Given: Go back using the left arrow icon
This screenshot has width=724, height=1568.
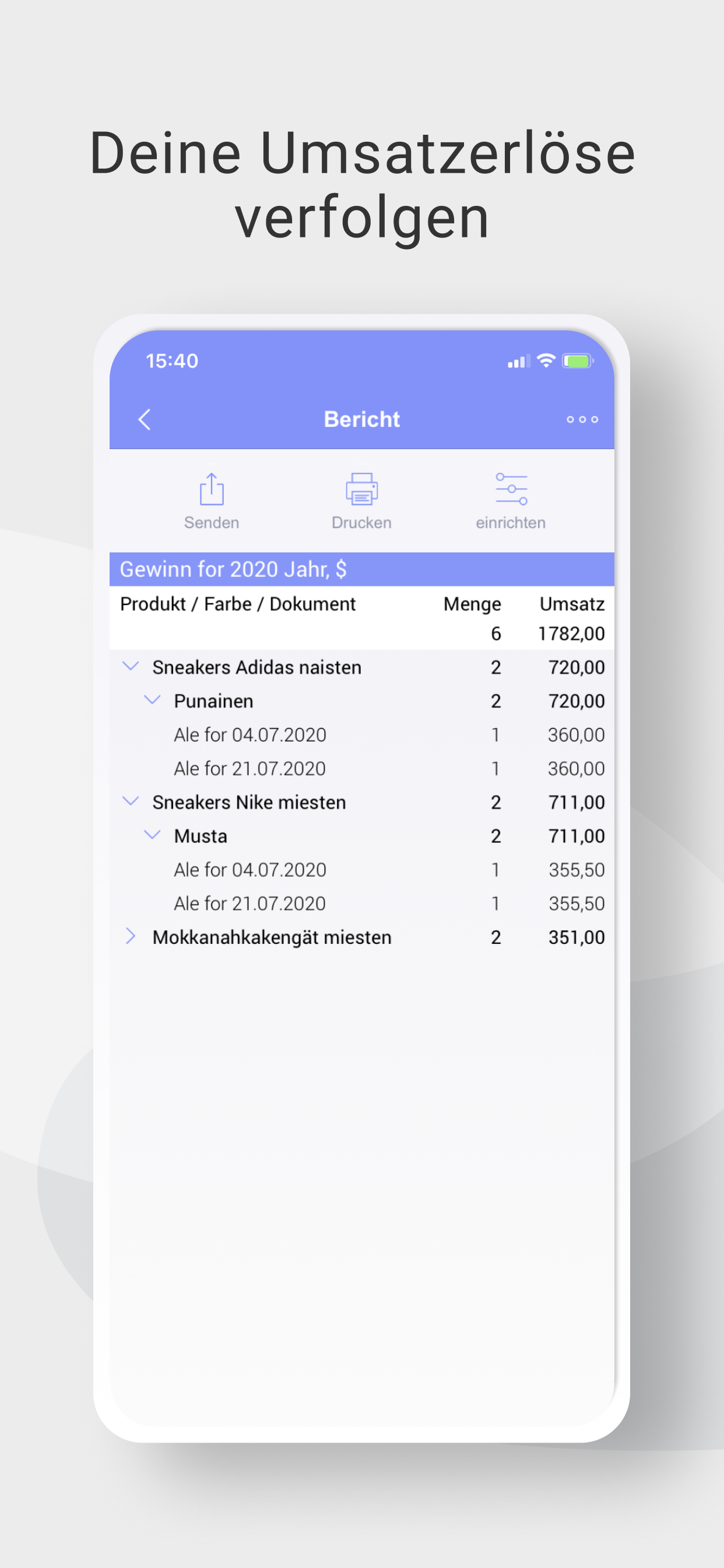Looking at the screenshot, I should 144,419.
